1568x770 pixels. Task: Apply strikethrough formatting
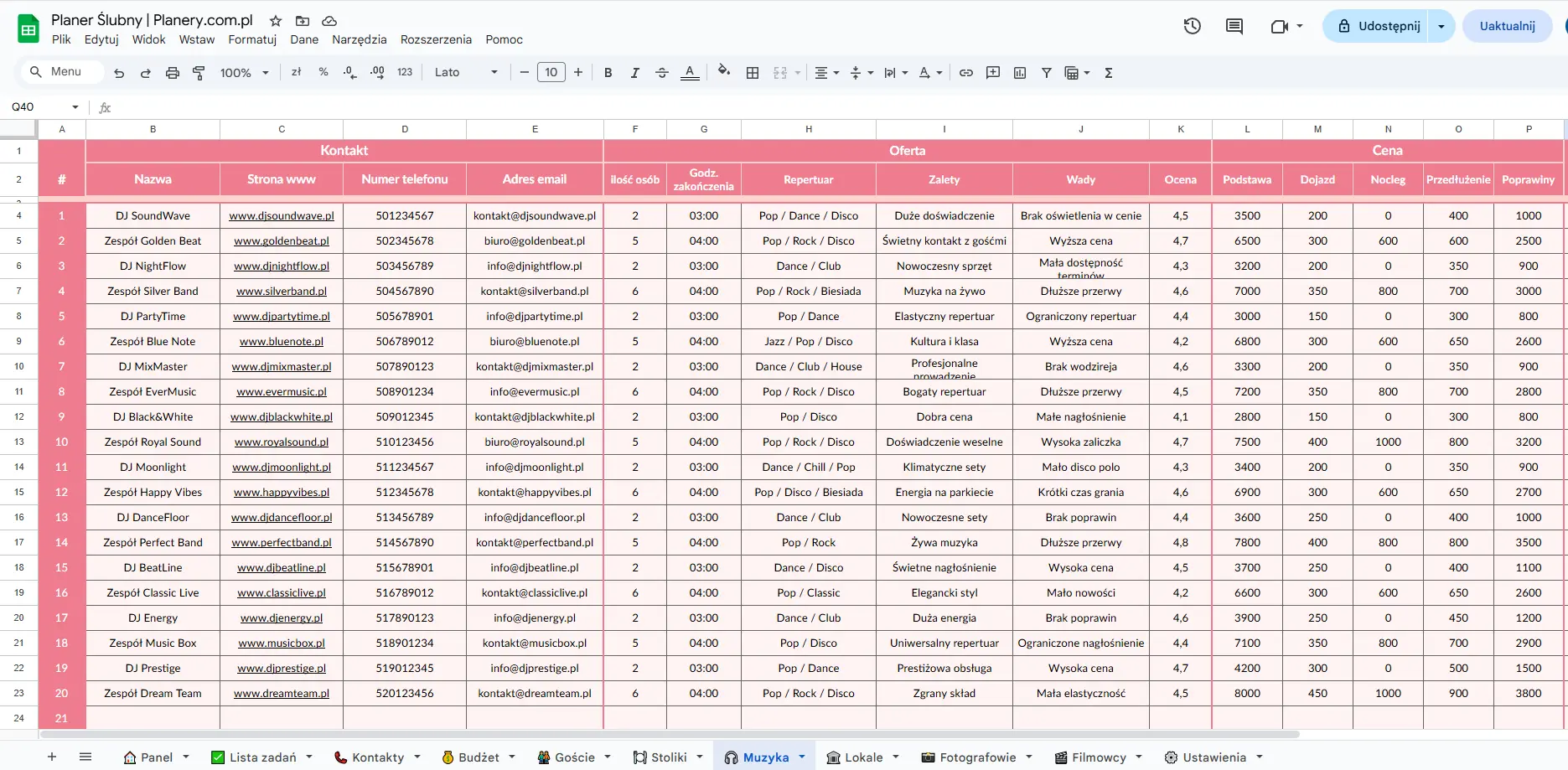(x=662, y=73)
